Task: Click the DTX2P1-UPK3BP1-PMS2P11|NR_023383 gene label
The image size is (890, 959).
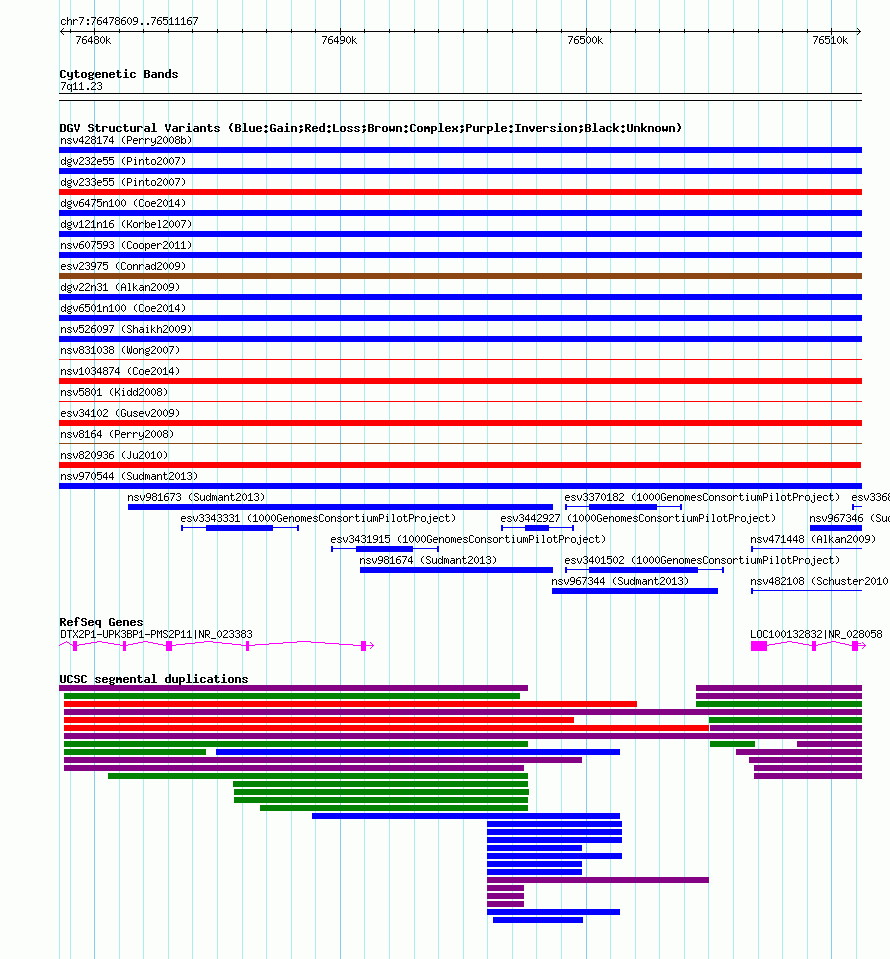Action: pos(156,634)
